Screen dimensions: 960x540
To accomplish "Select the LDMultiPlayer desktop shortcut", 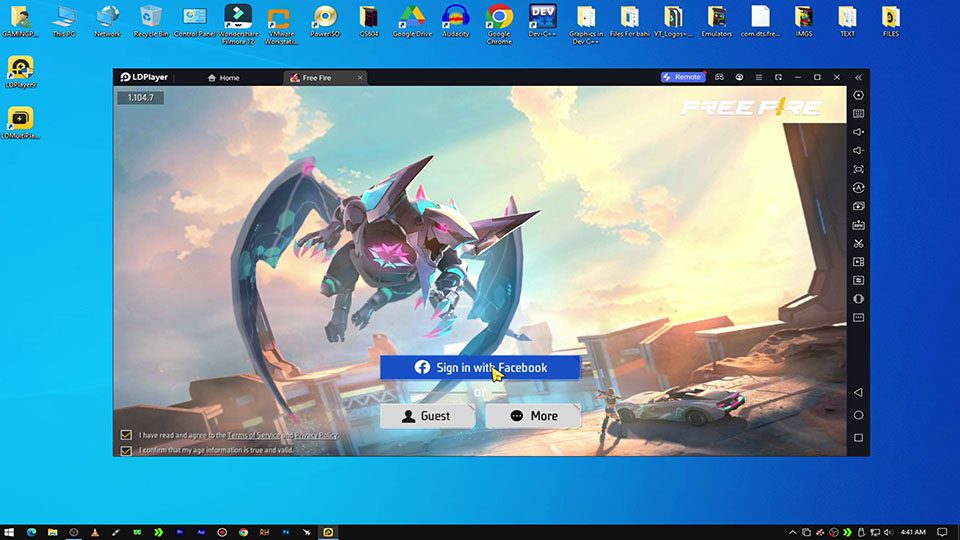I will (21, 122).
